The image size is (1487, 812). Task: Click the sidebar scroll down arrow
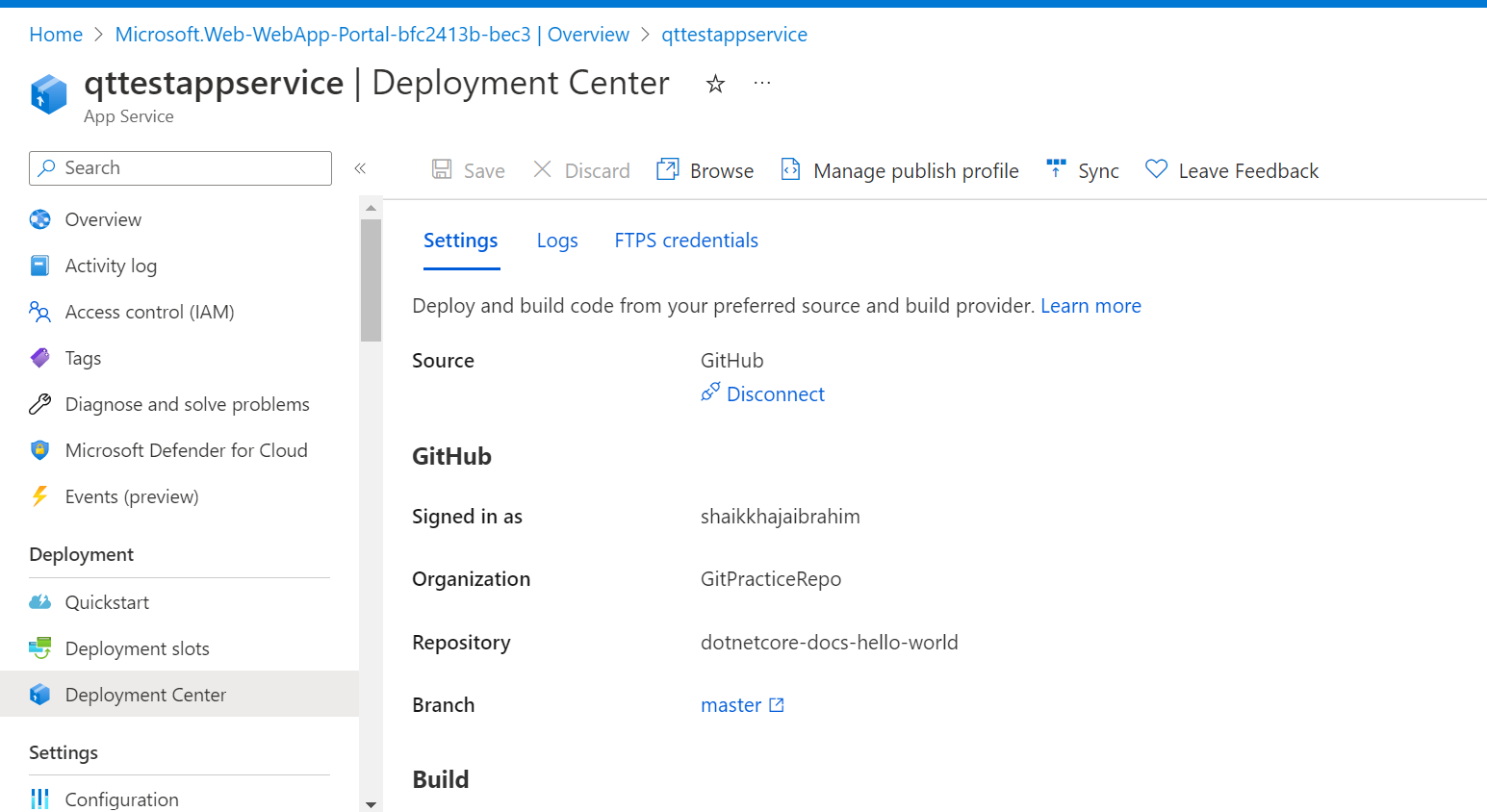[x=371, y=804]
